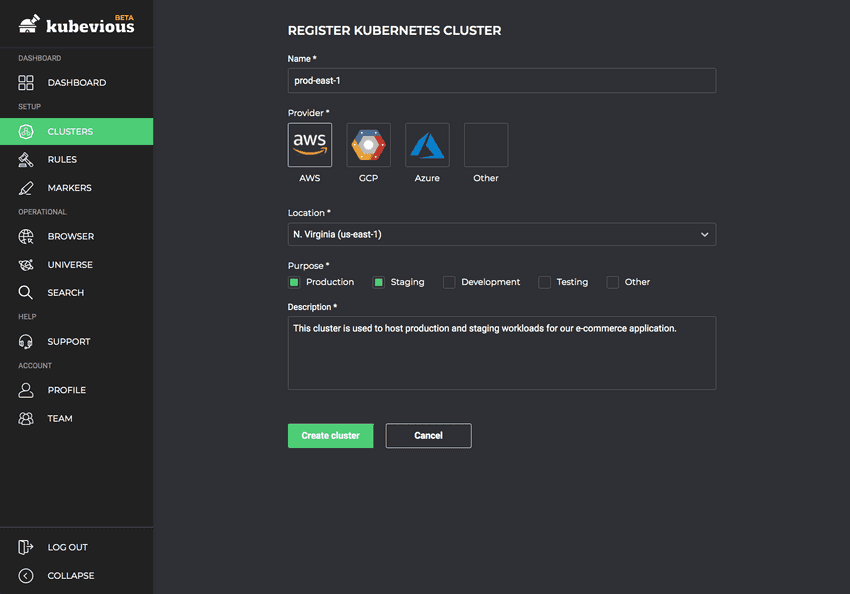Click the Cancel button

pyautogui.click(x=428, y=436)
